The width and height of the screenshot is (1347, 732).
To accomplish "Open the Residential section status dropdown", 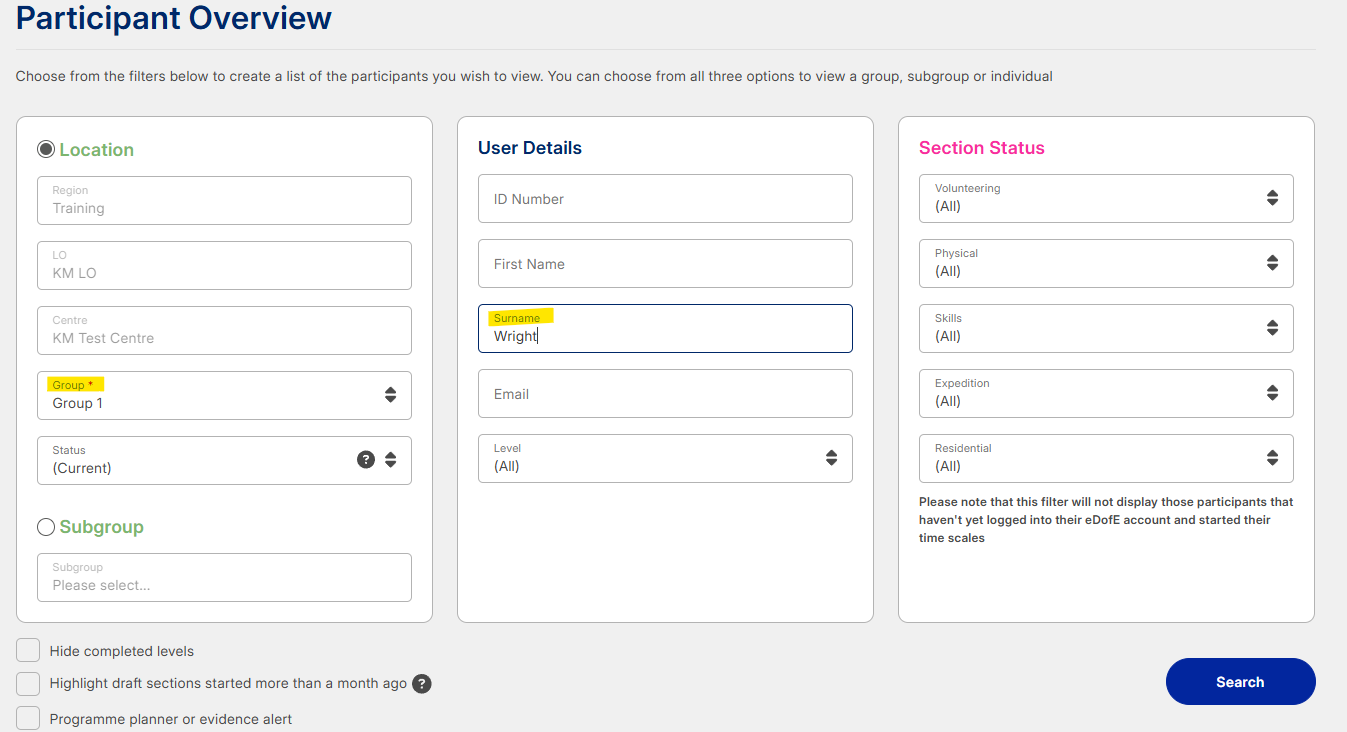I will pos(1106,458).
